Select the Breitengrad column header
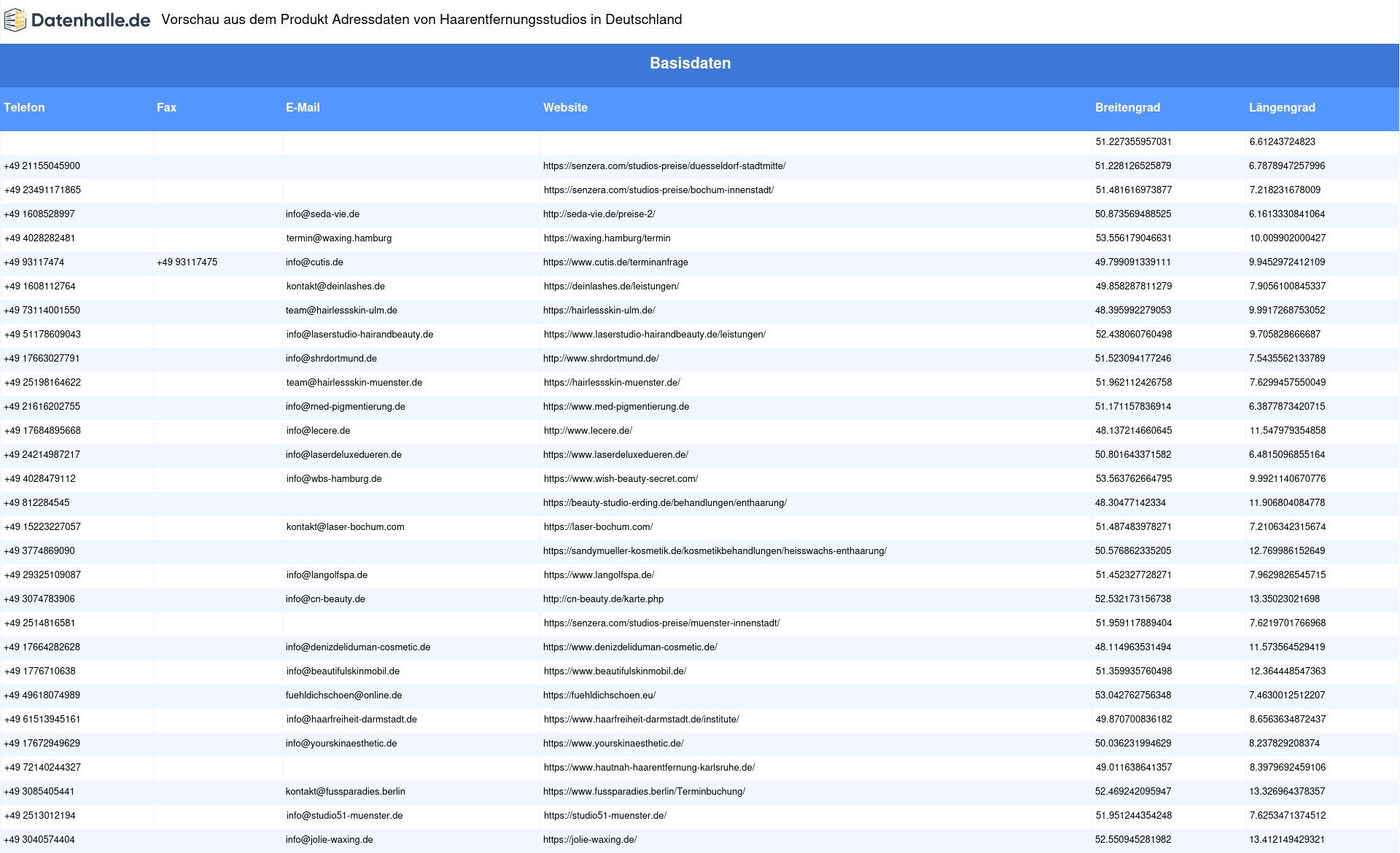Screen dimensions: 1400x853 coord(1127,107)
